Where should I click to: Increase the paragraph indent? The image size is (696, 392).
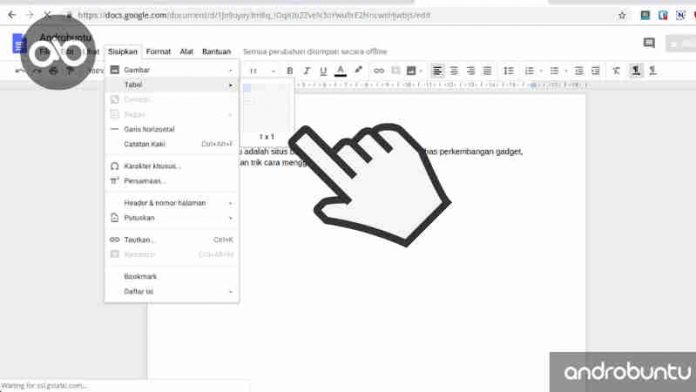click(x=596, y=71)
